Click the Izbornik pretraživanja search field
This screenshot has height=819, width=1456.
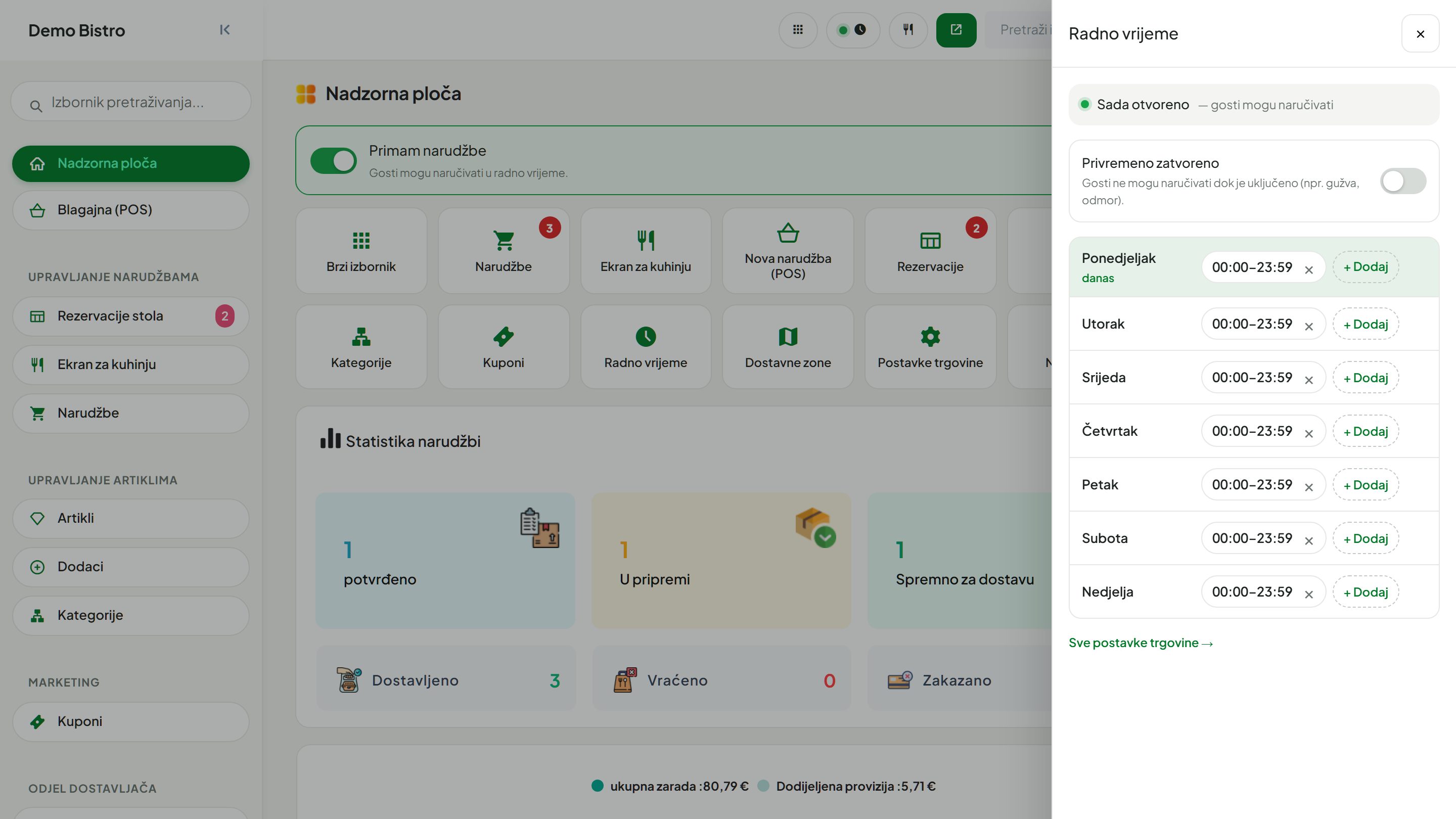(x=130, y=102)
